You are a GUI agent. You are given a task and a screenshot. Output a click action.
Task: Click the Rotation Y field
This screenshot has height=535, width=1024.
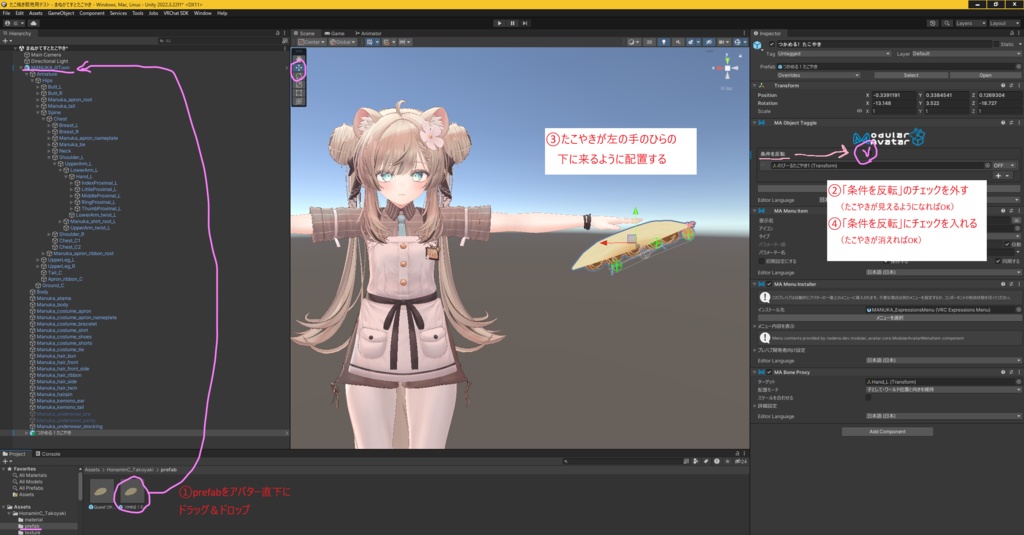946,103
